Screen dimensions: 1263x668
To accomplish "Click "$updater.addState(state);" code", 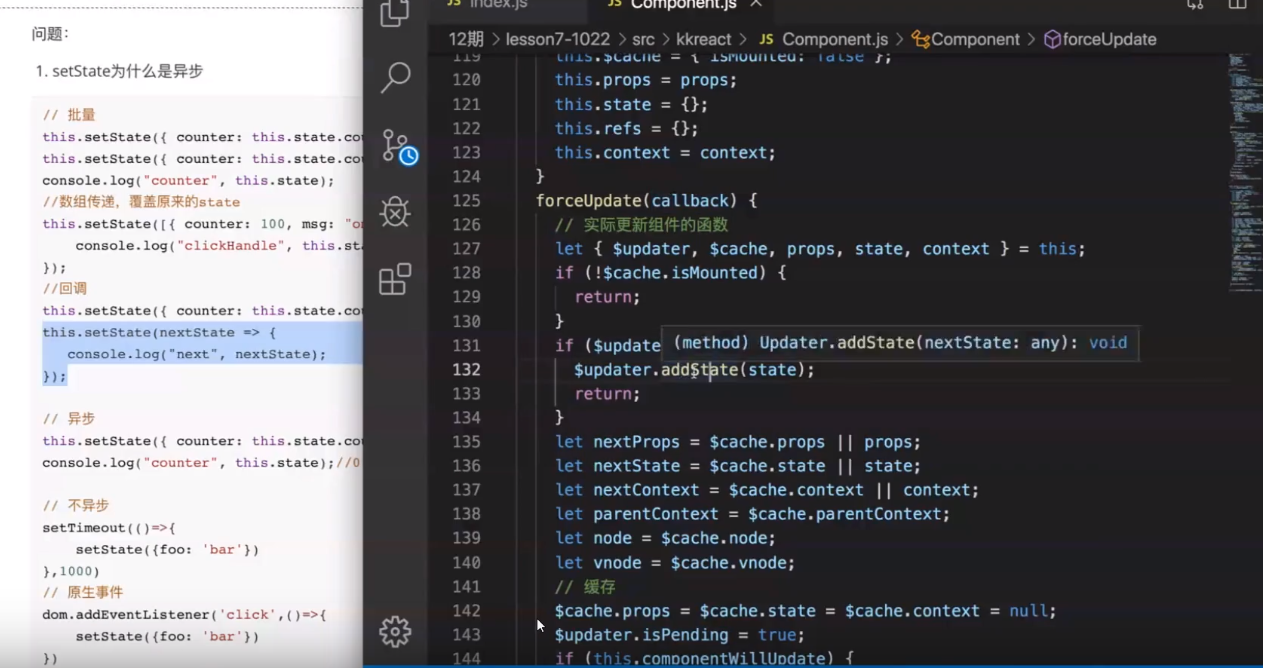I will point(694,370).
